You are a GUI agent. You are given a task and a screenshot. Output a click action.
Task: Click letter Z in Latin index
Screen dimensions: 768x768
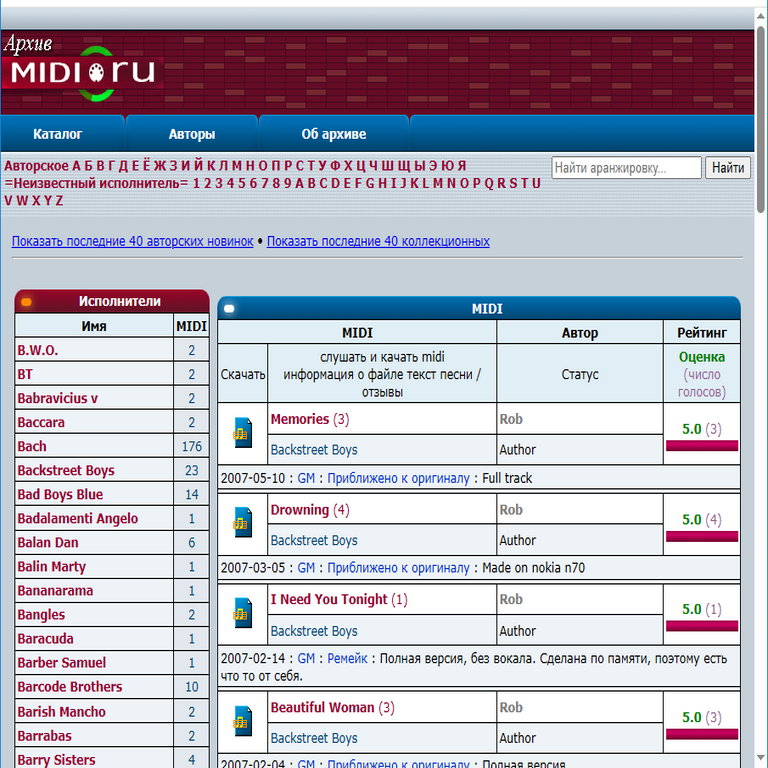click(59, 201)
